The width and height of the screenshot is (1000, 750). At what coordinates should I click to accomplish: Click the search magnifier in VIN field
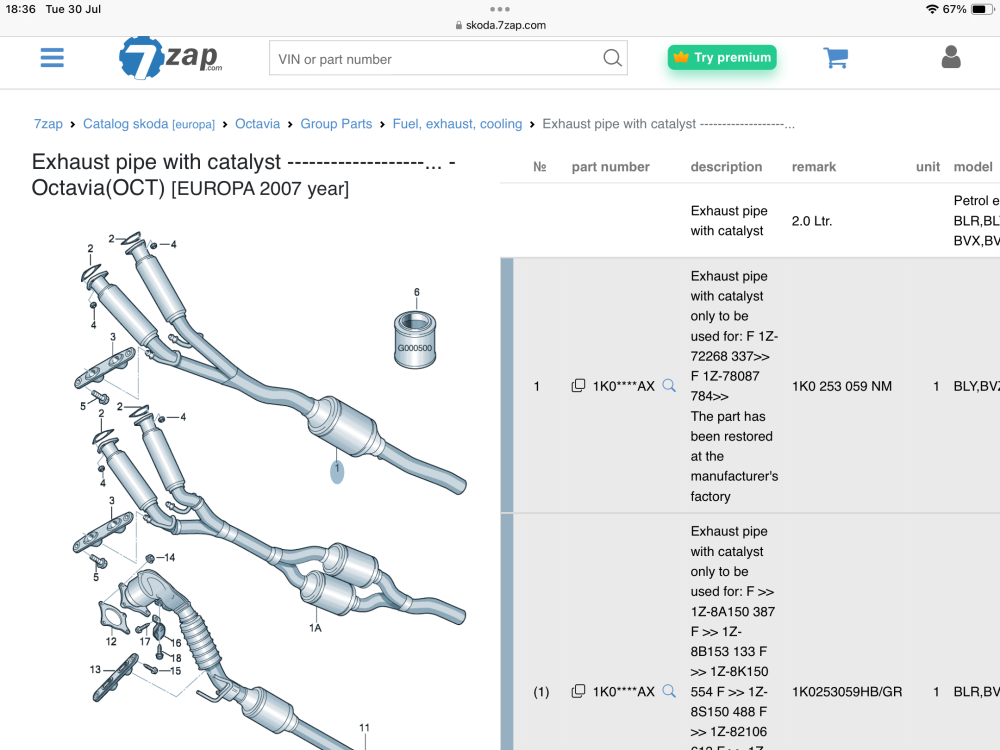612,58
